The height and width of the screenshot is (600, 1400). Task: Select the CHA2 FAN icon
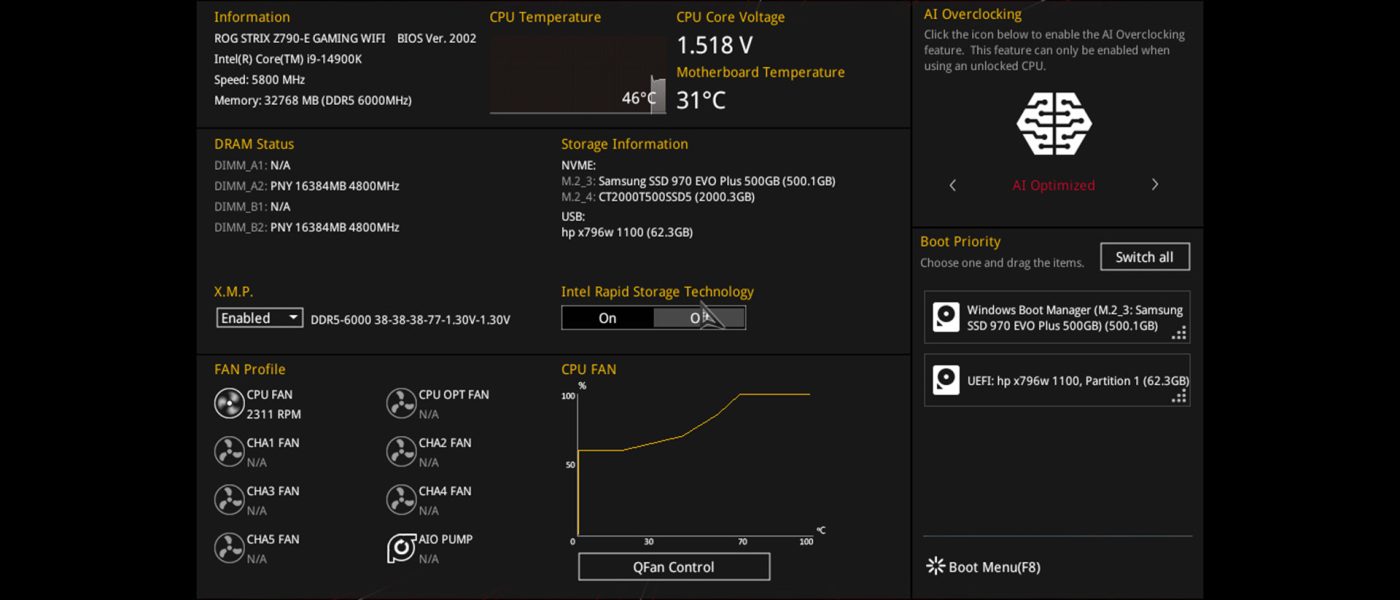pyautogui.click(x=401, y=451)
